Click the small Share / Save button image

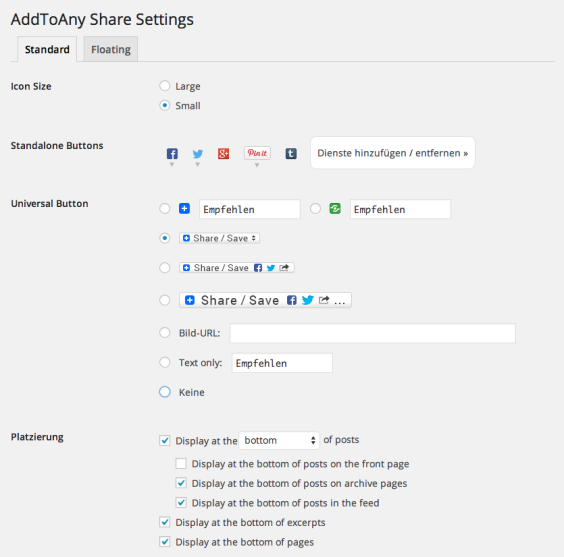(219, 238)
